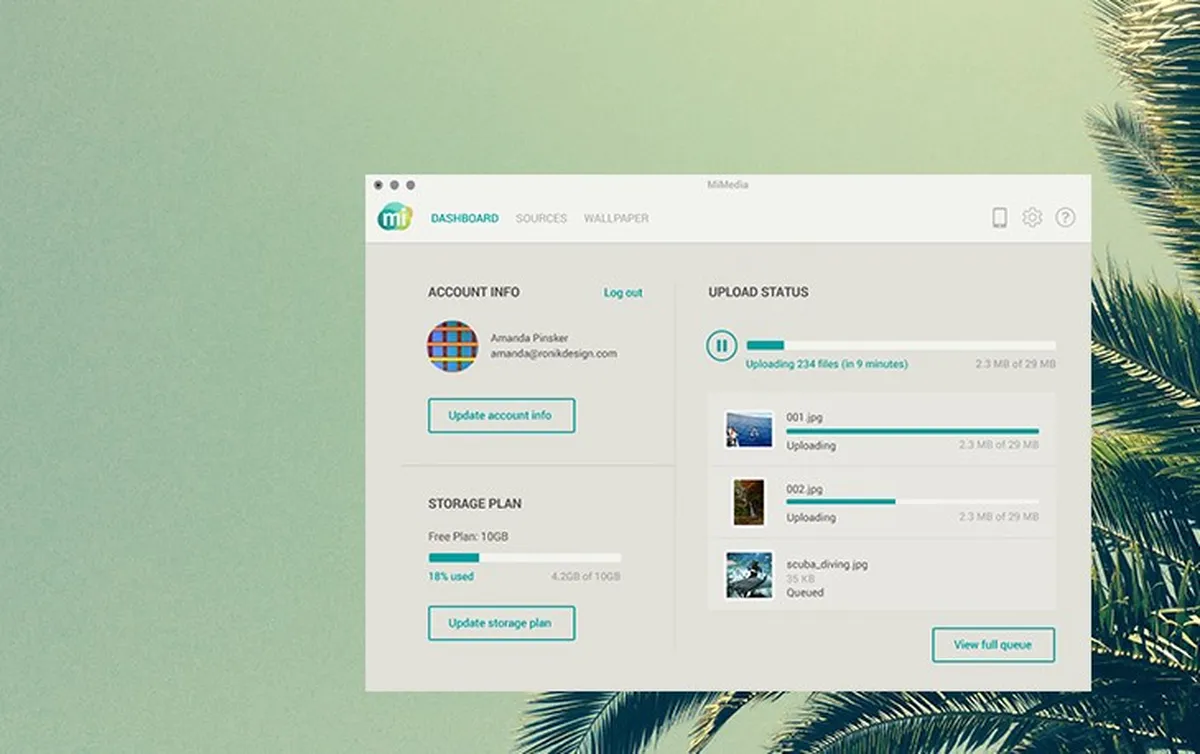
Task: Open the 001.jpg thumbnail
Action: tap(749, 430)
